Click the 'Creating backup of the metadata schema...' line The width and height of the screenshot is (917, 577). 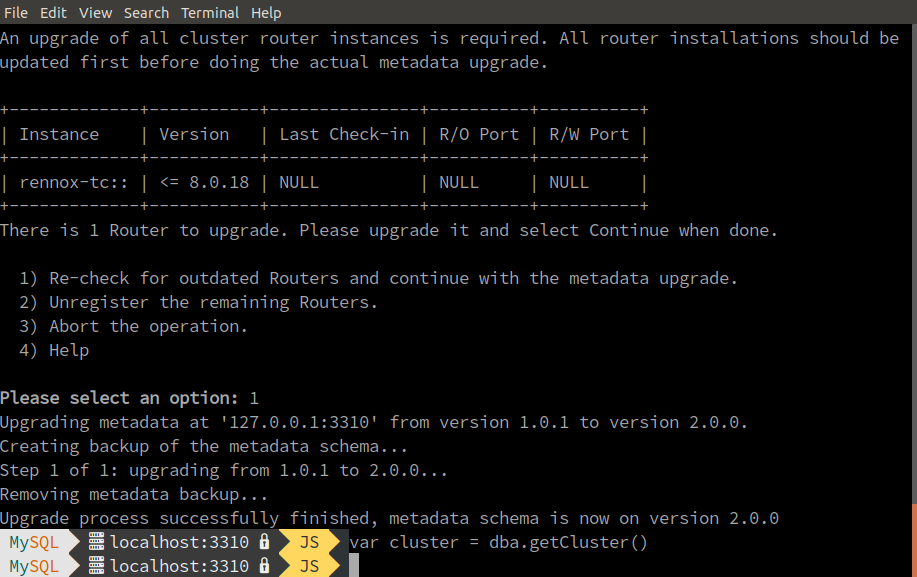[x=204, y=446]
